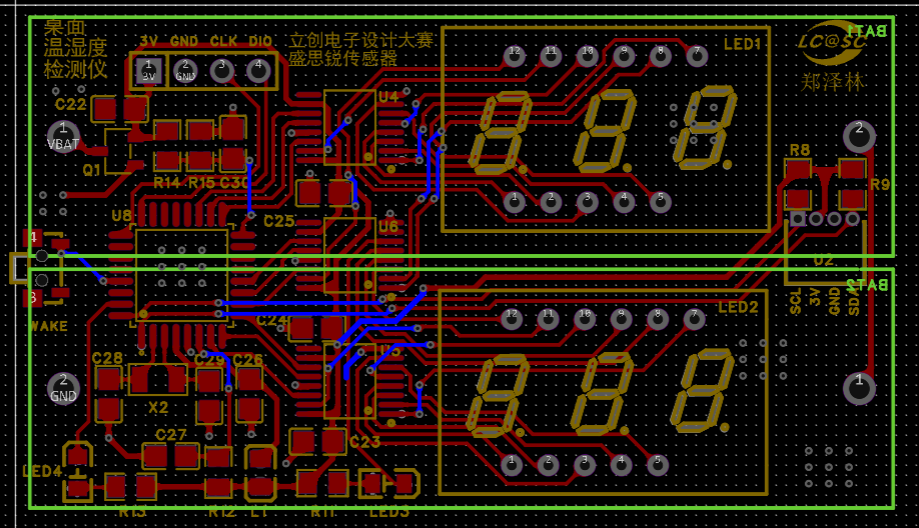Select the C26 capacitor label

[247, 359]
